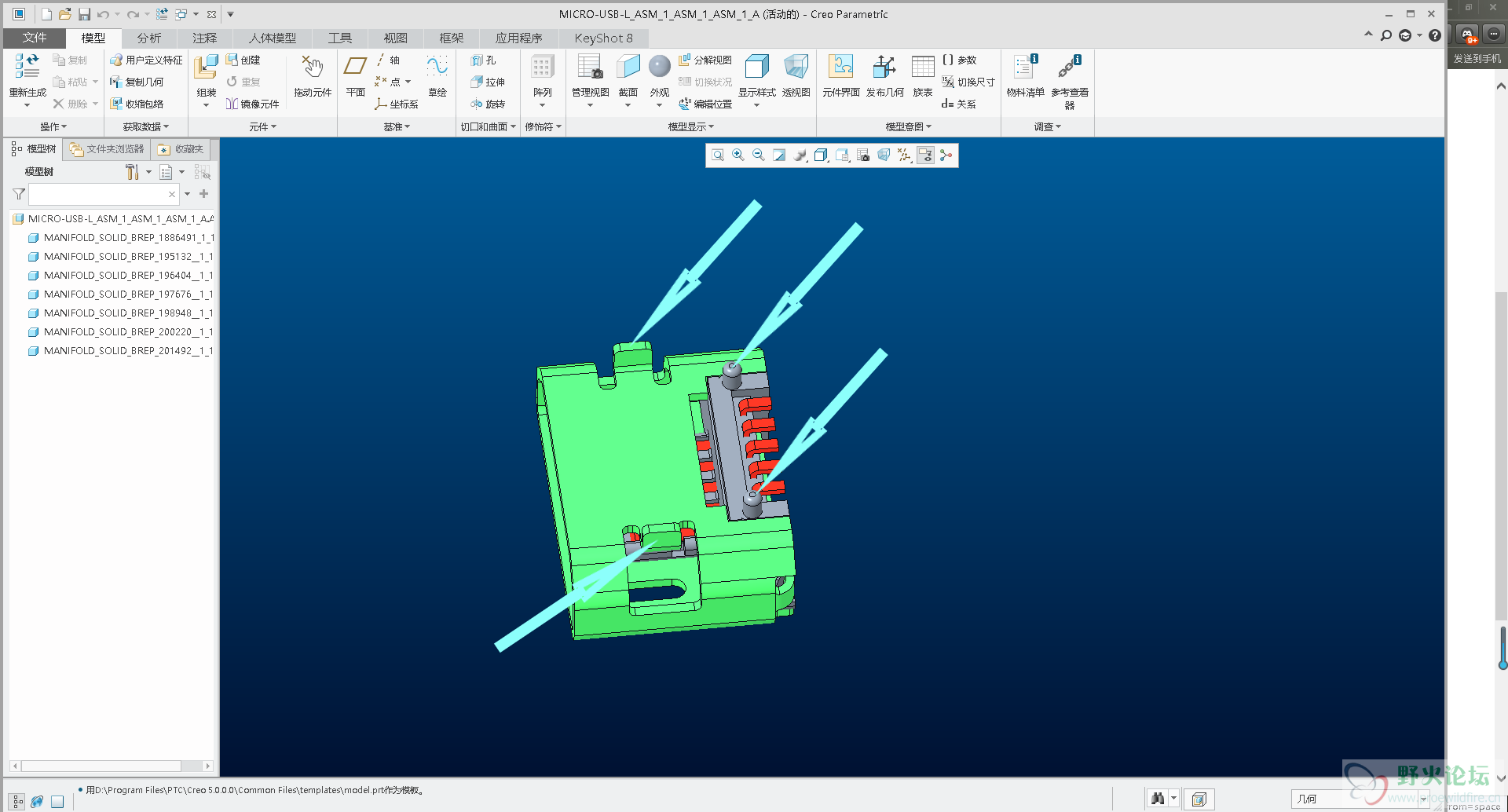Screen dimensions: 1508x812
Task: Click the 坐标系 (Coordinate System) button
Action: tap(397, 104)
